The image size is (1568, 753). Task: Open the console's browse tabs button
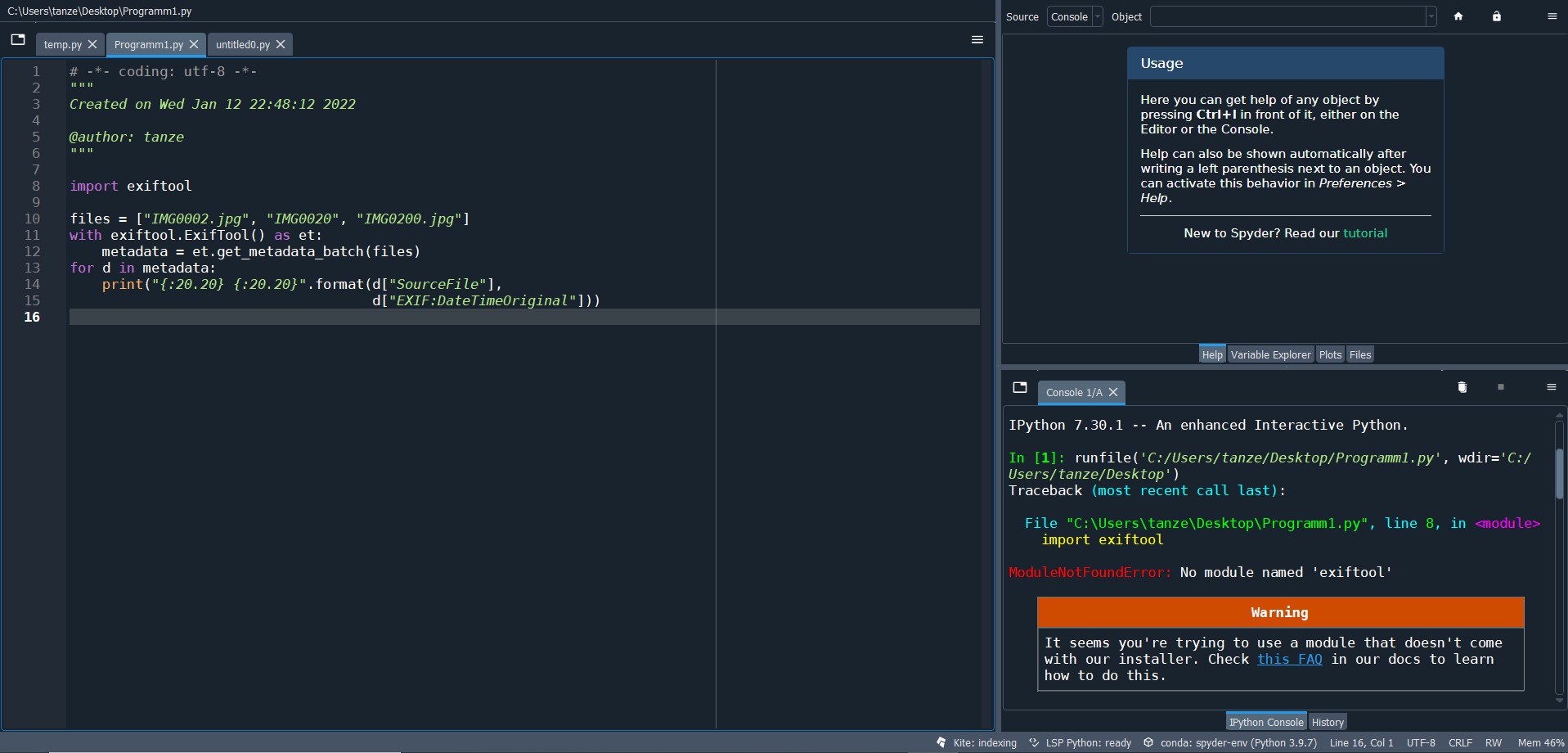click(x=1019, y=387)
